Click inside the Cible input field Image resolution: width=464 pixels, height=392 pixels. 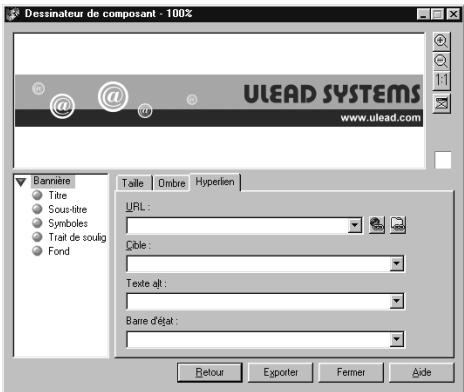coord(258,264)
